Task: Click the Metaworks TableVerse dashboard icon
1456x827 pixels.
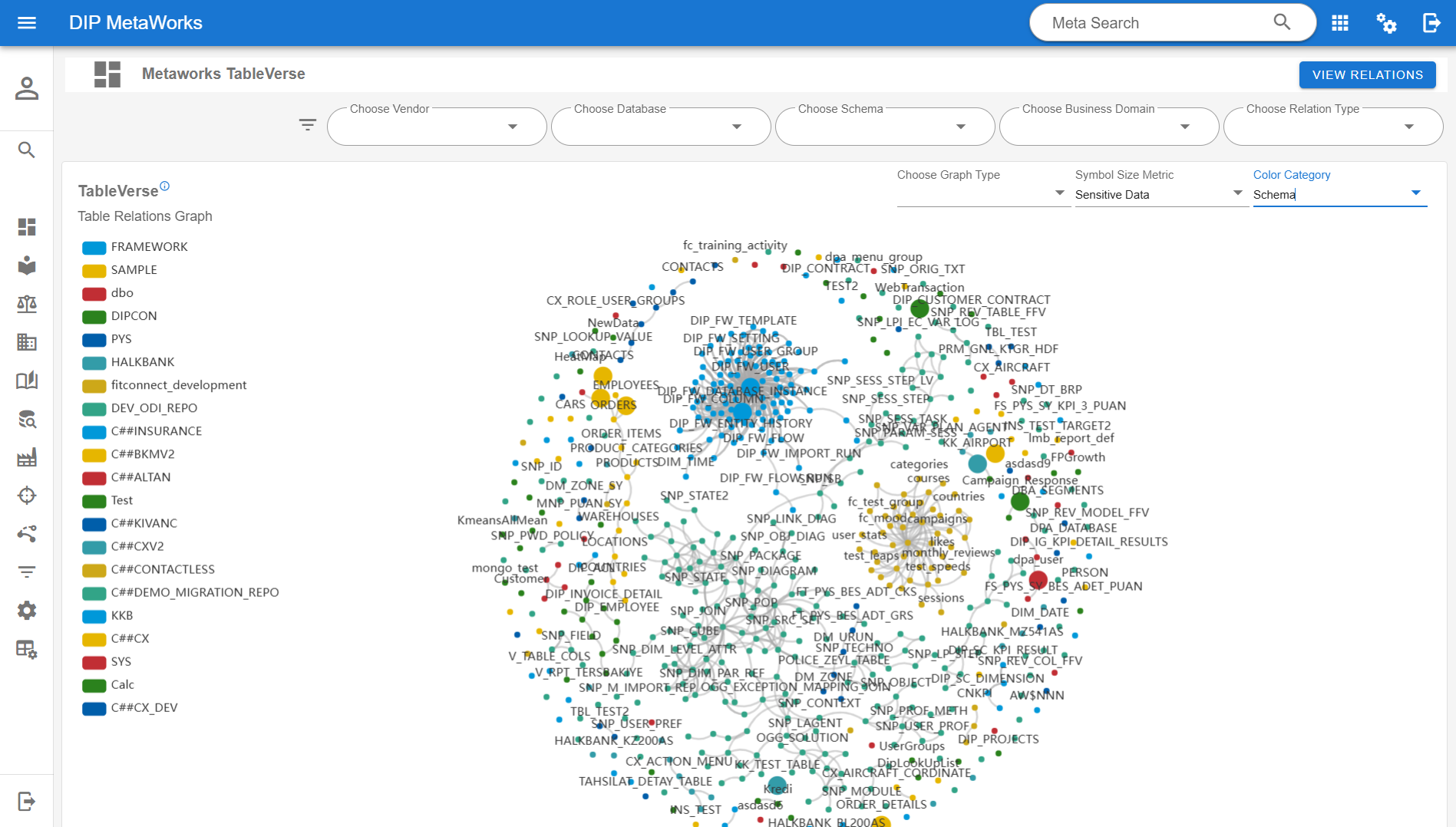Action: pyautogui.click(x=107, y=74)
